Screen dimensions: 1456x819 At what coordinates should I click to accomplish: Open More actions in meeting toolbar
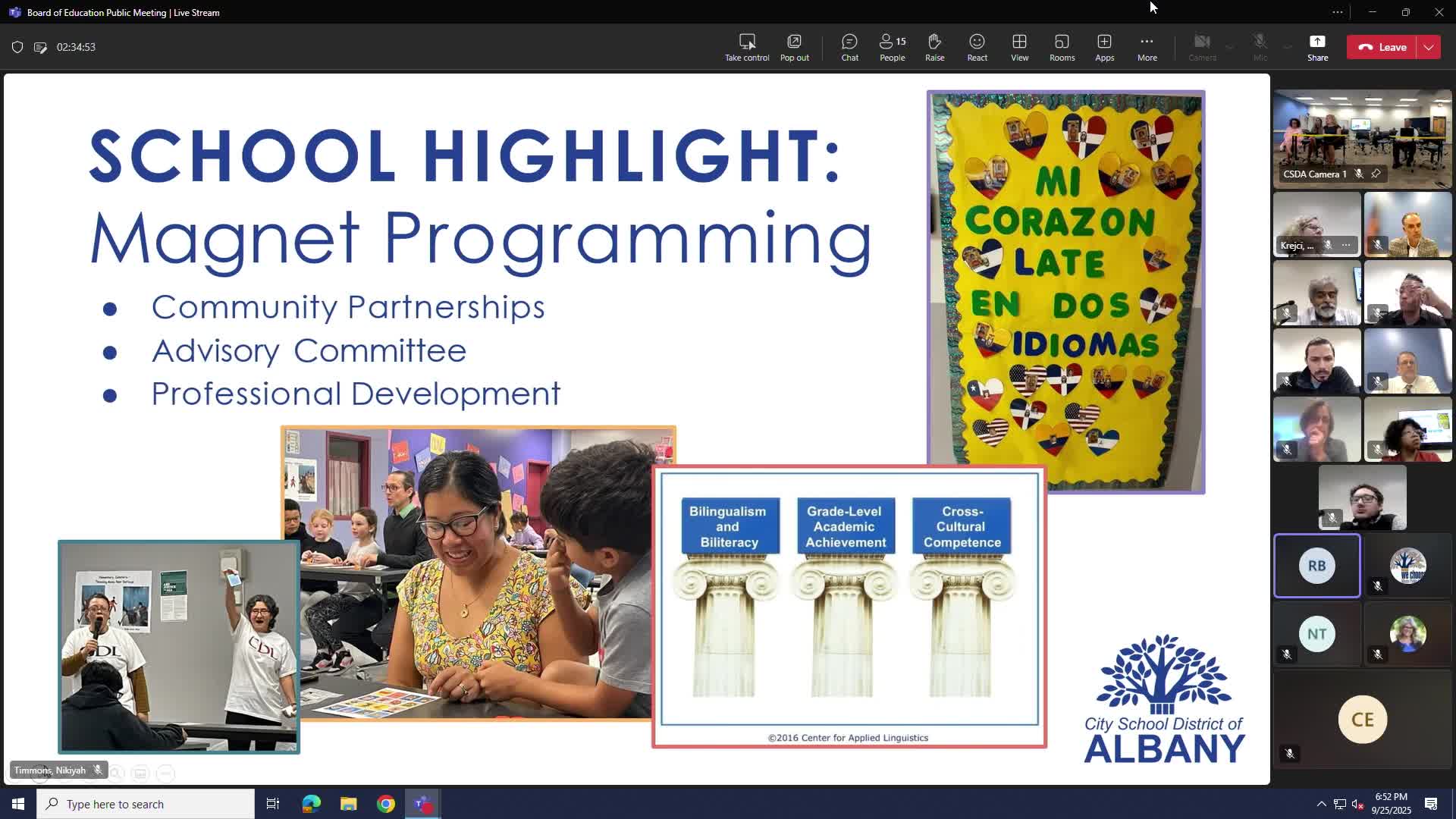(1147, 47)
